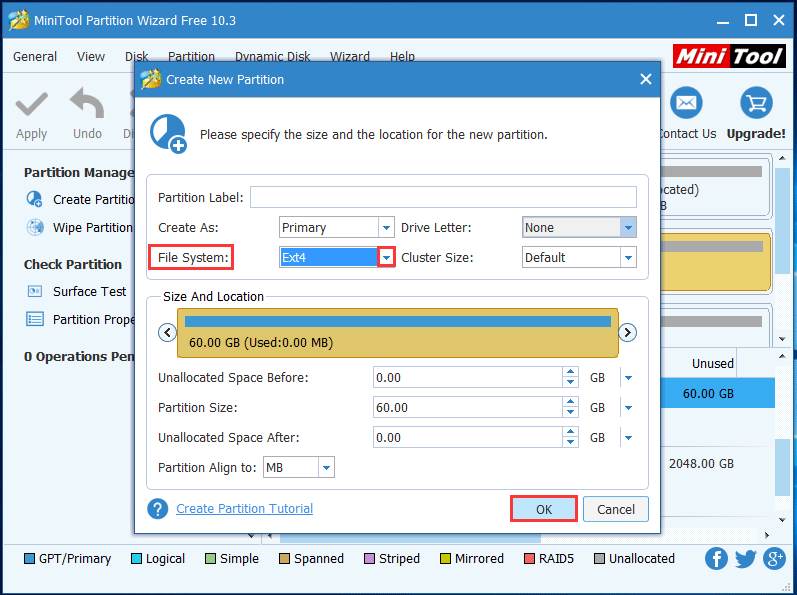Decrease the Partition Size value

(570, 413)
